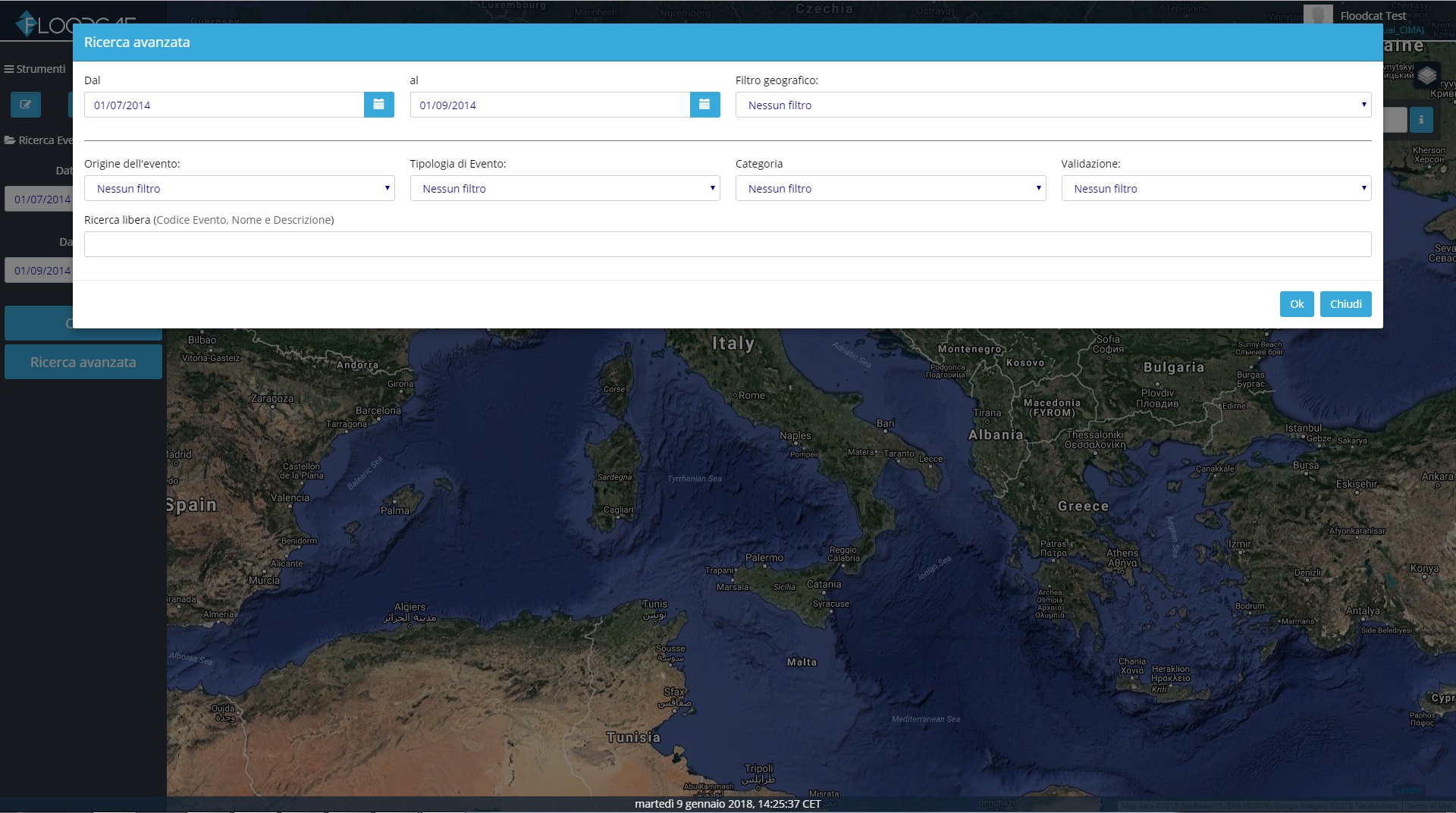Screen dimensions: 1456x813
Task: Click the user avatar picture
Action: [x=1318, y=14]
